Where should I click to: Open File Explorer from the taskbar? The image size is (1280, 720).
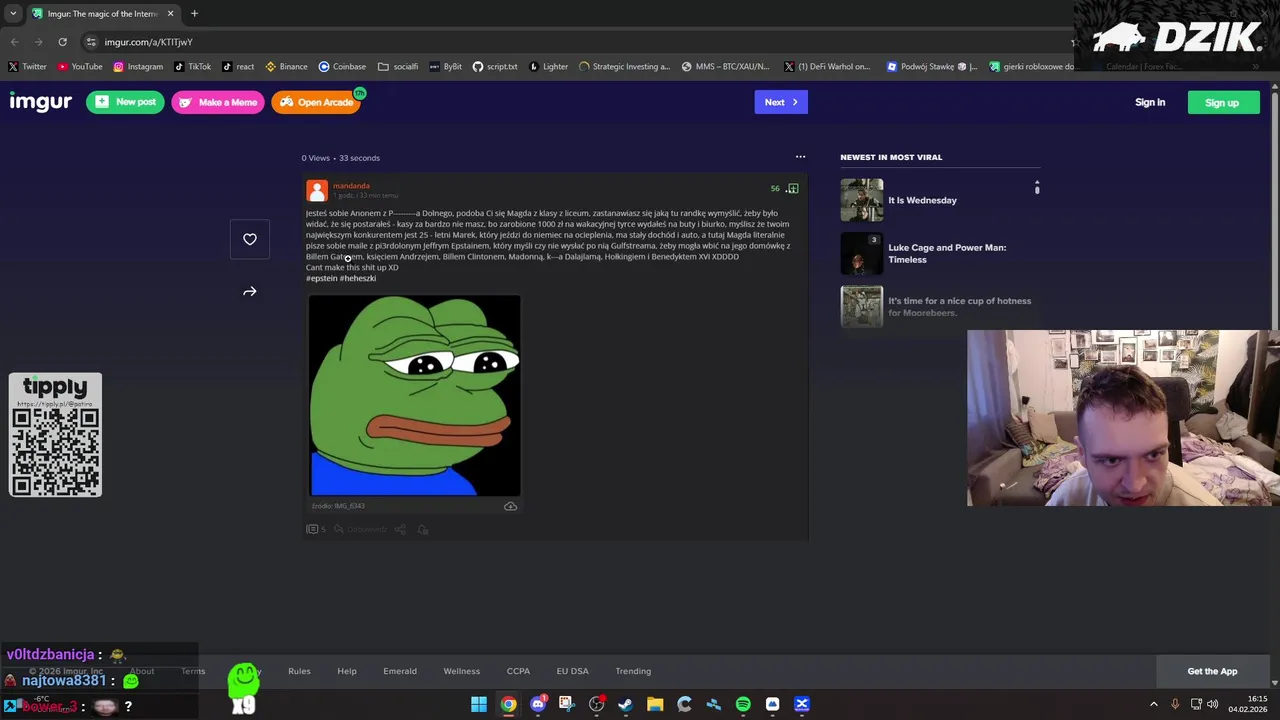coord(655,704)
